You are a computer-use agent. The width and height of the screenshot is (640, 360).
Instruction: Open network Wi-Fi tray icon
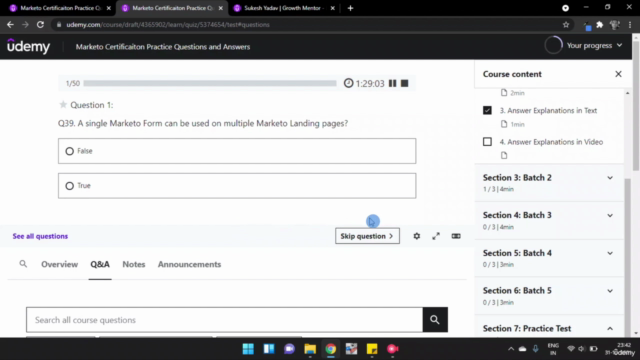(x=571, y=349)
